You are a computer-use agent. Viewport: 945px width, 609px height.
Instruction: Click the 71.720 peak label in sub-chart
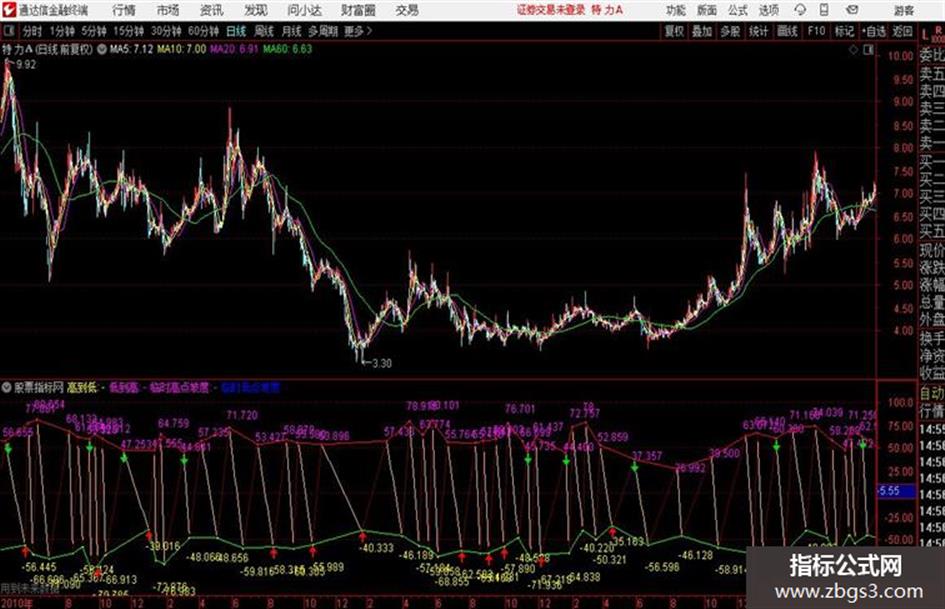tap(242, 415)
